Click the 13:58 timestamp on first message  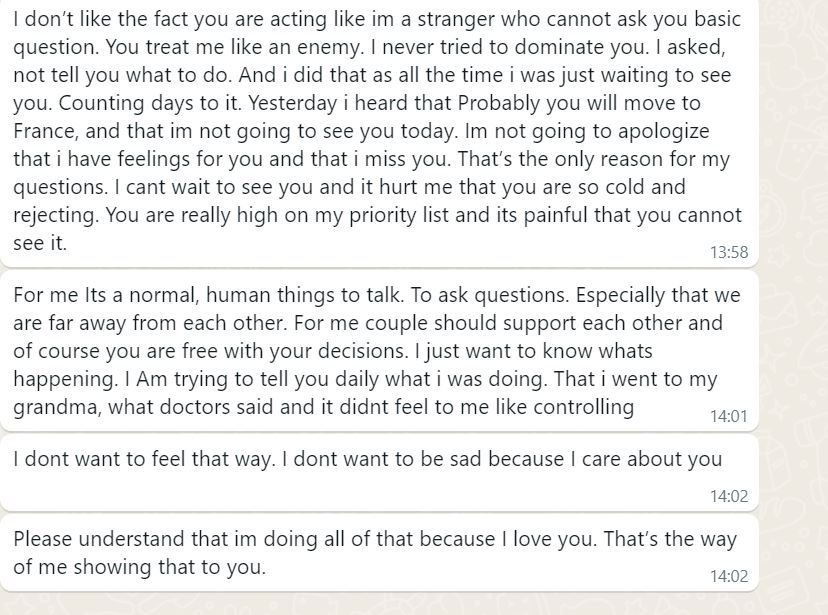(729, 252)
